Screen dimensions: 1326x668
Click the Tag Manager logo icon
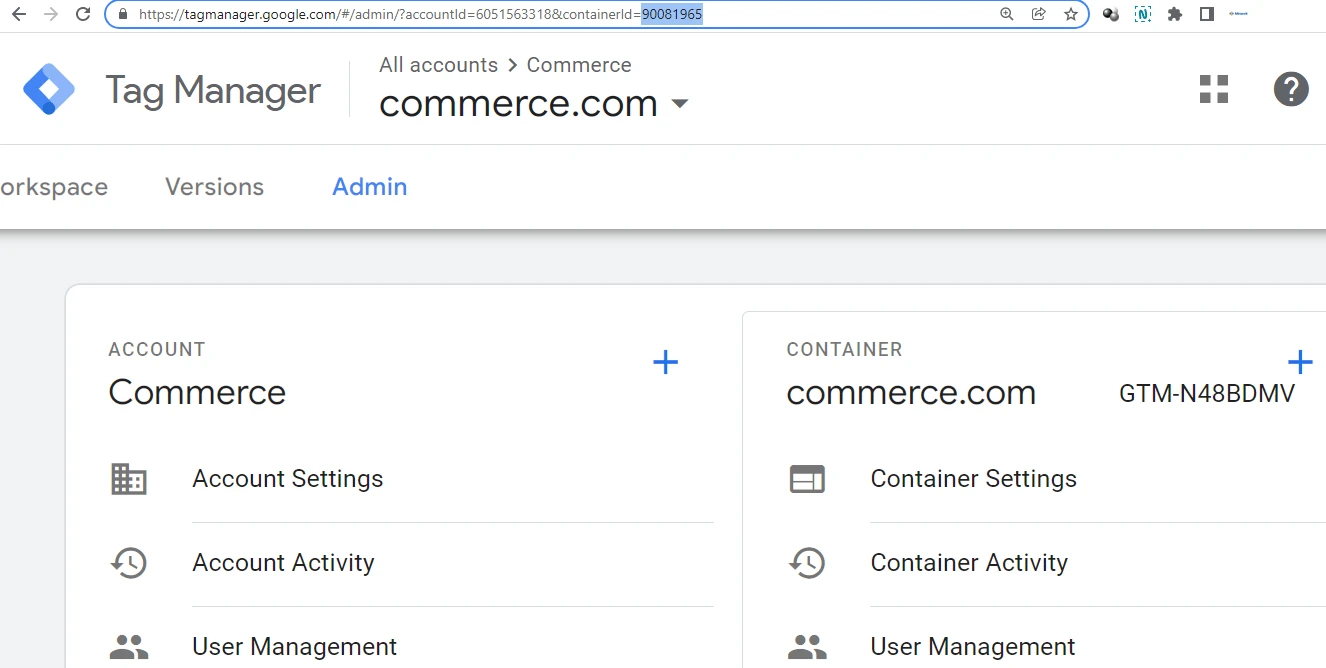pyautogui.click(x=49, y=90)
